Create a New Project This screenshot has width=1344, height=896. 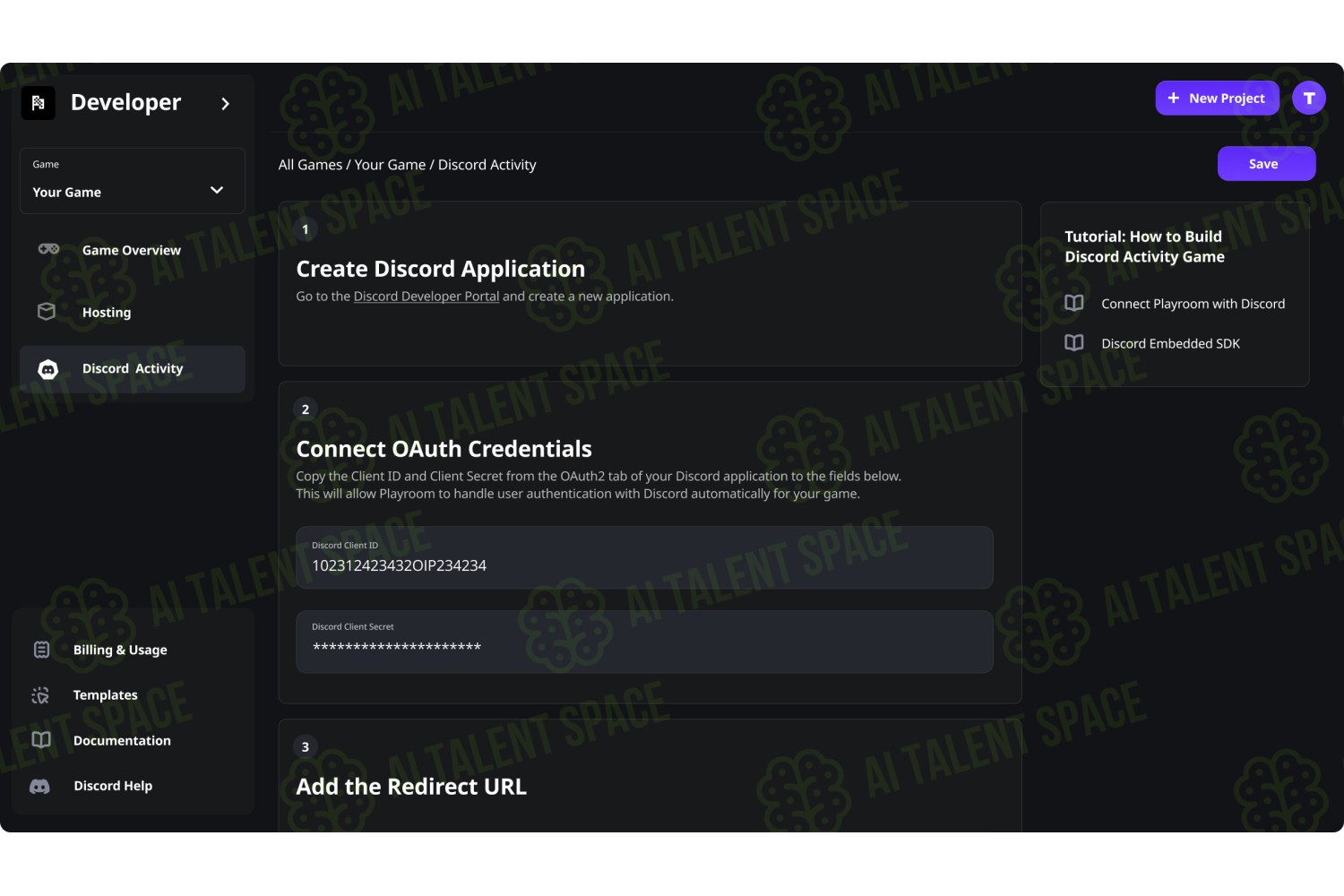(1217, 98)
